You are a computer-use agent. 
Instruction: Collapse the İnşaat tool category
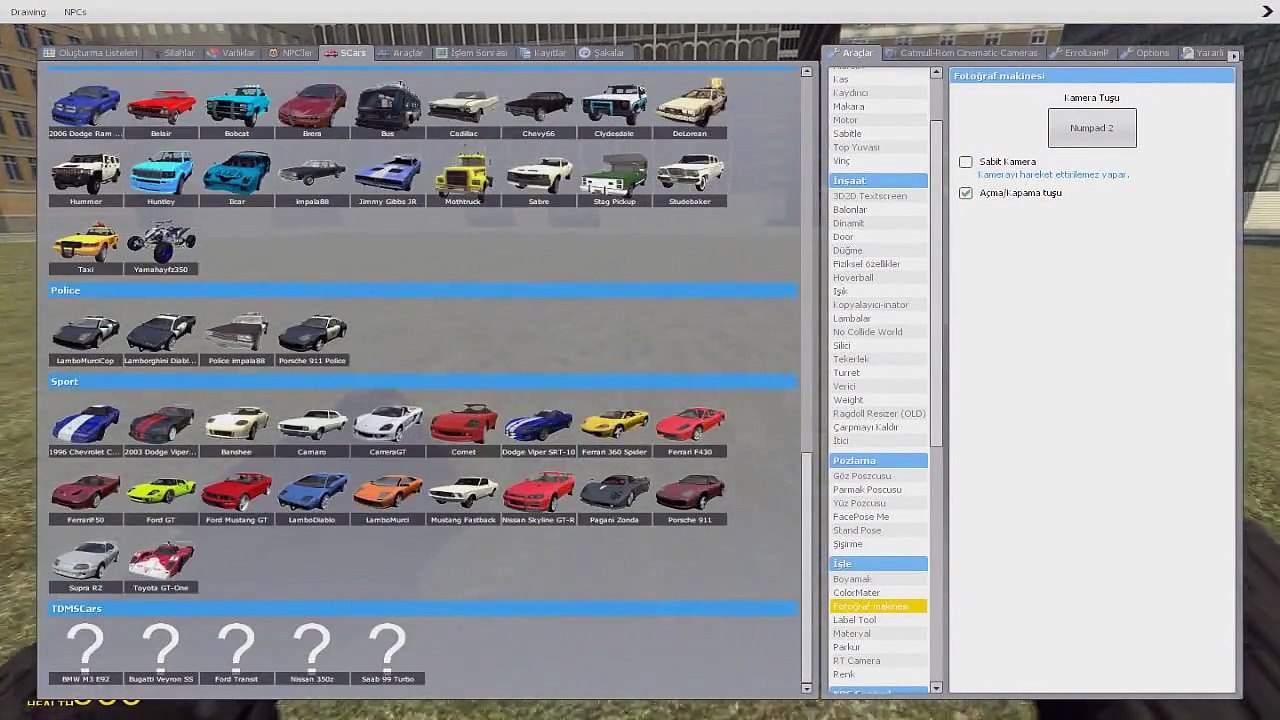click(879, 180)
